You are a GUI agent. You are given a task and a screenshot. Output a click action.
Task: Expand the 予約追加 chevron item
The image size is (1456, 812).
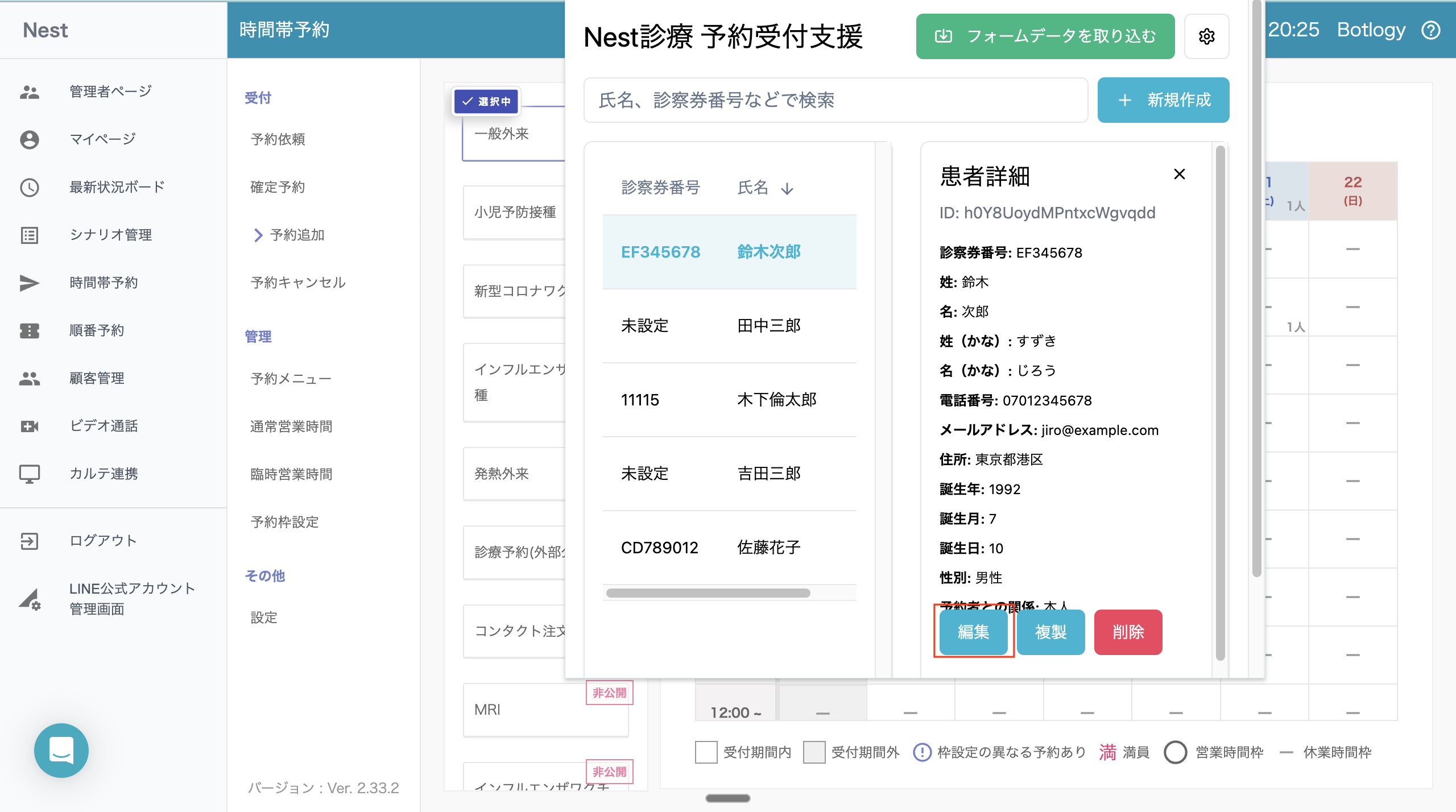tap(258, 235)
